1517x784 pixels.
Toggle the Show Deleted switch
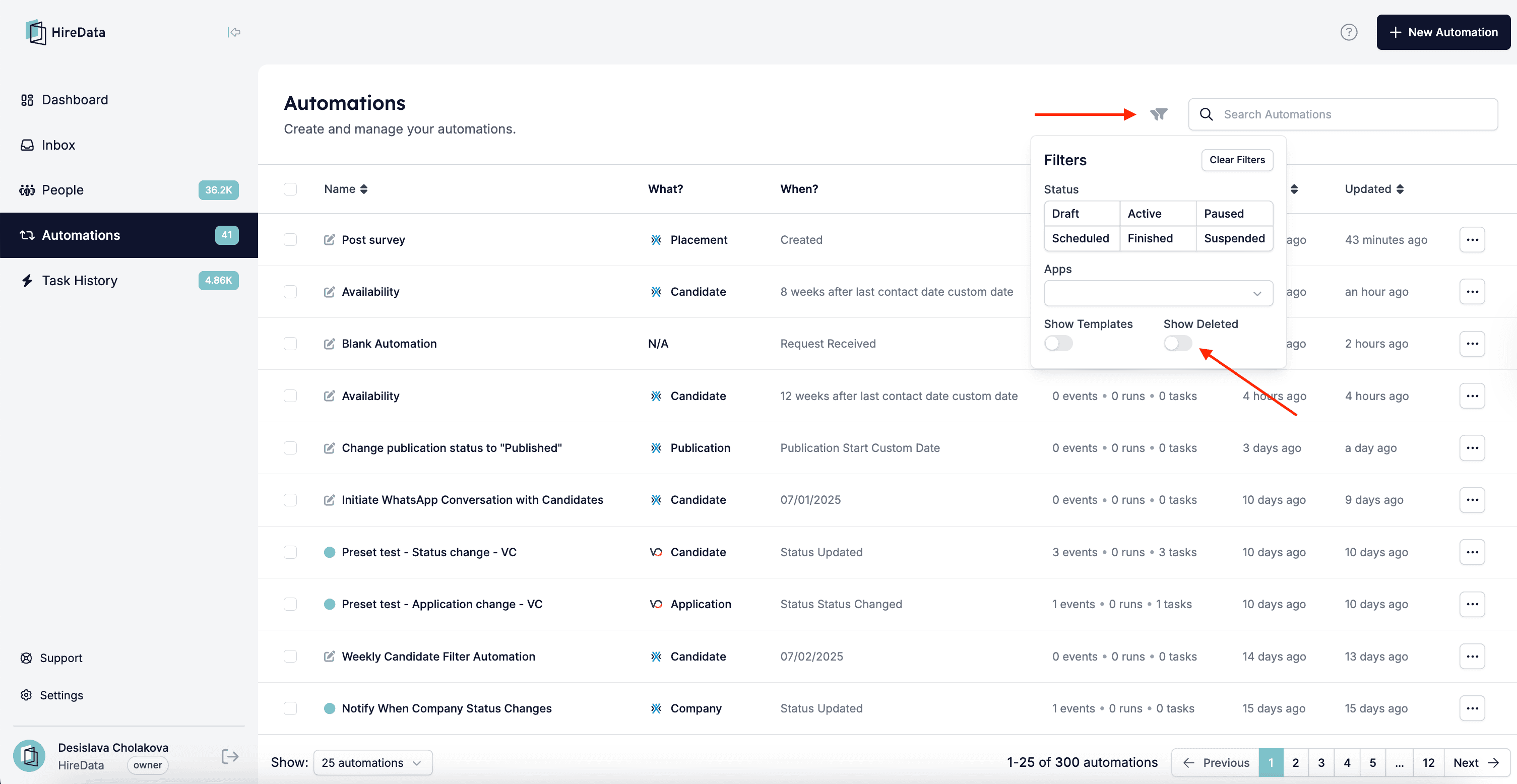pos(1178,343)
